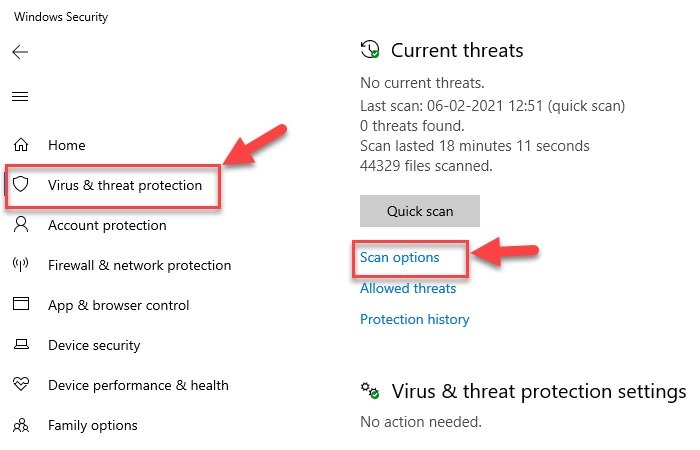Click the Virus & threat protection shield icon
This screenshot has height=450, width=700.
click(20, 185)
